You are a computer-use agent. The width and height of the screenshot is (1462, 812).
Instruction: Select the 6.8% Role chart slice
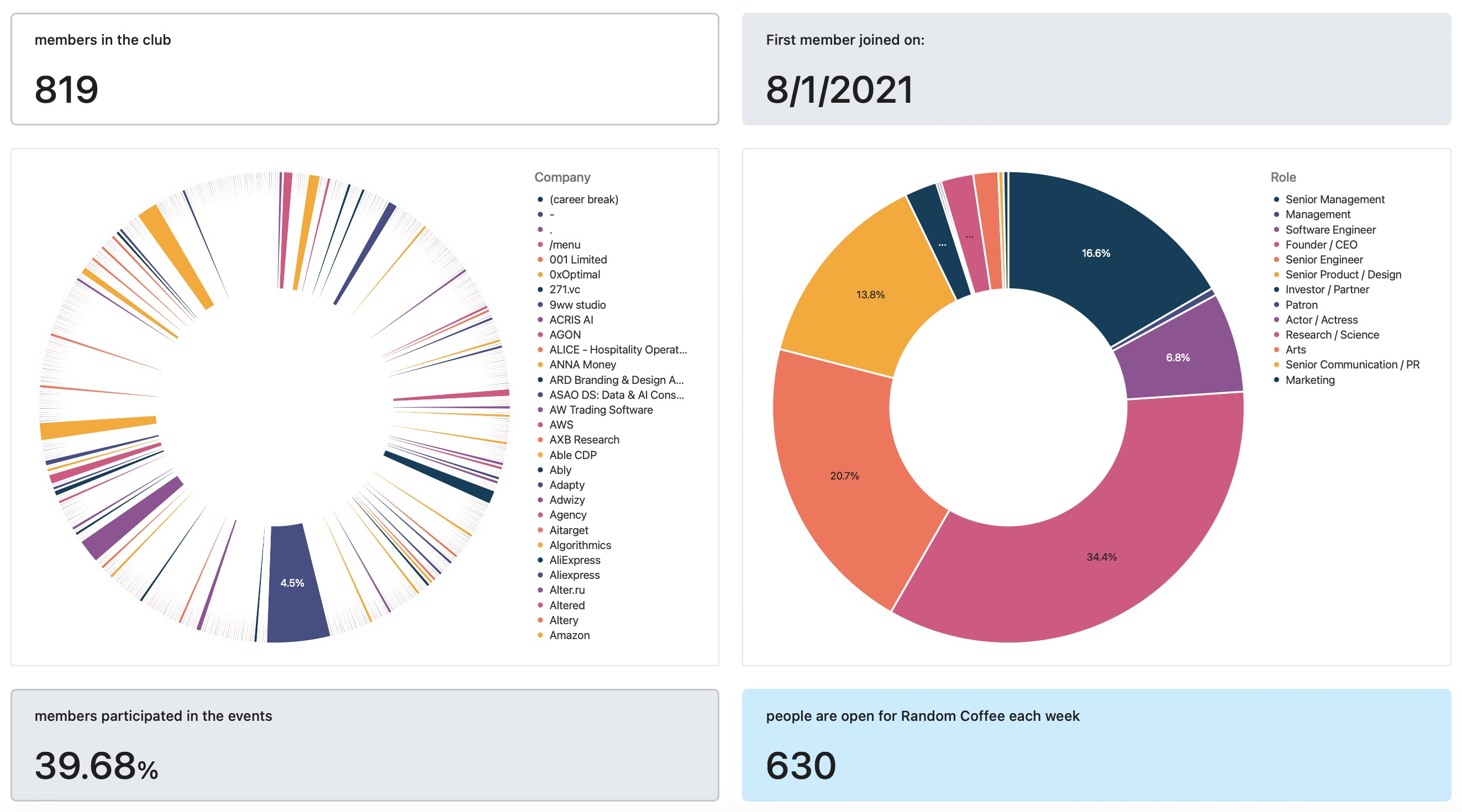1177,357
